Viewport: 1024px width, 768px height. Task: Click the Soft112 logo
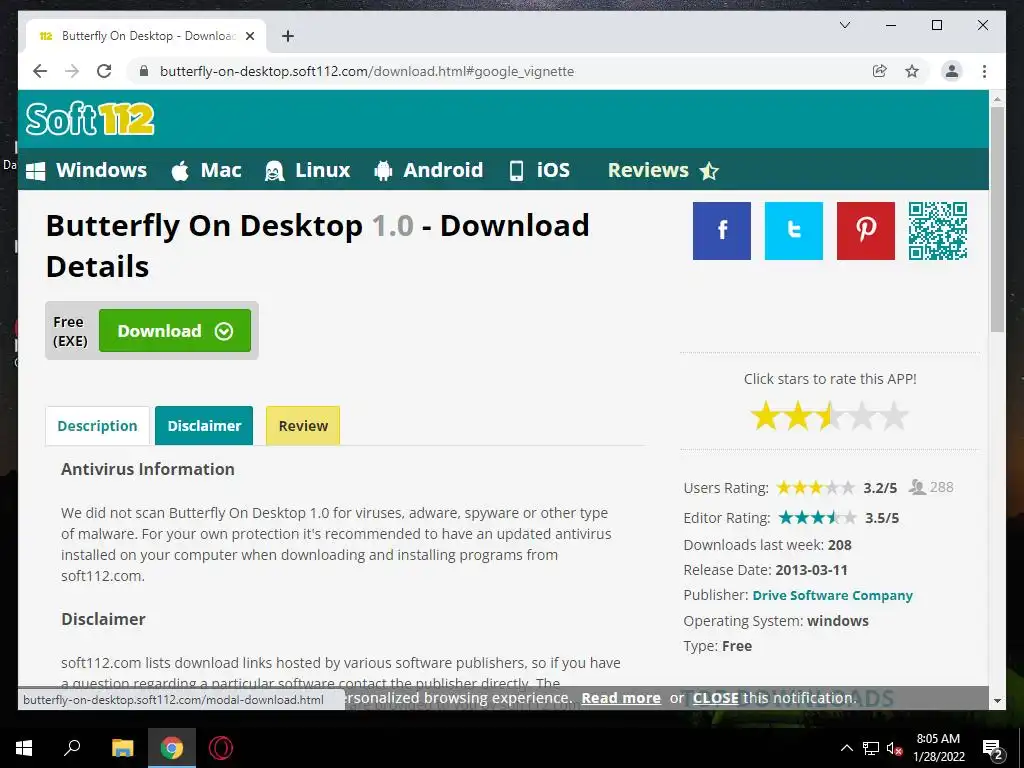click(90, 119)
